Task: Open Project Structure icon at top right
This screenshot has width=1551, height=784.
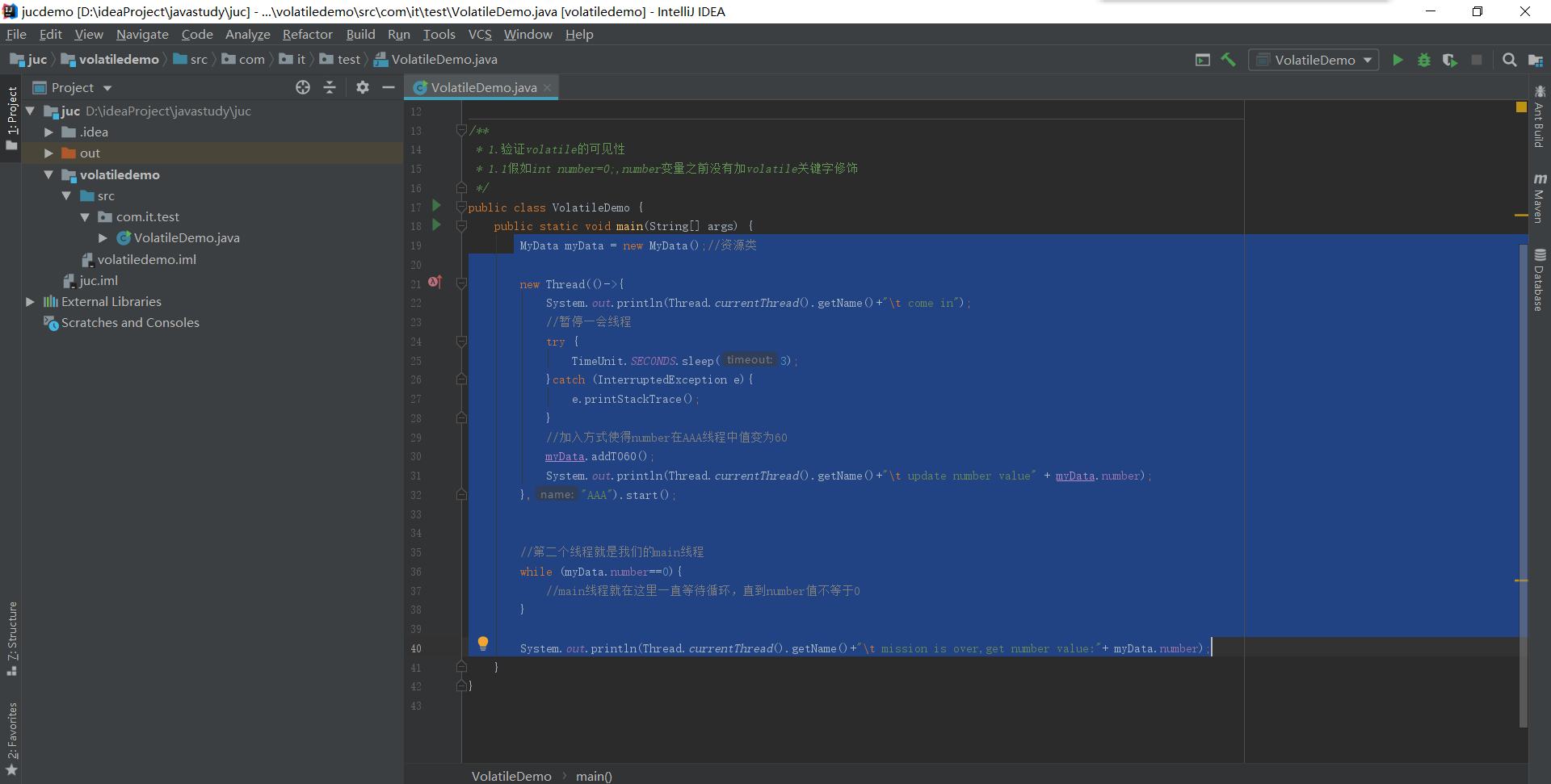Action: (1536, 60)
